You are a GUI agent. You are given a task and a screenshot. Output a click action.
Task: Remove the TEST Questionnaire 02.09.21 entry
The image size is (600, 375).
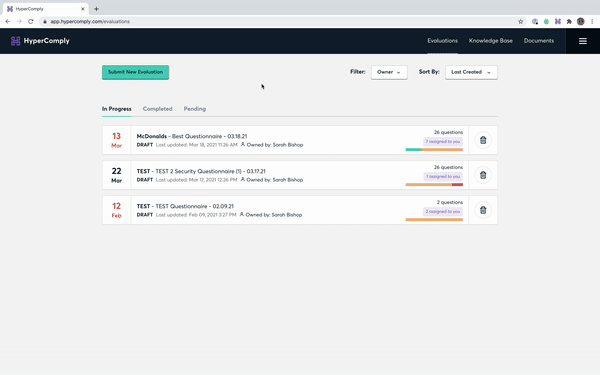(x=483, y=210)
